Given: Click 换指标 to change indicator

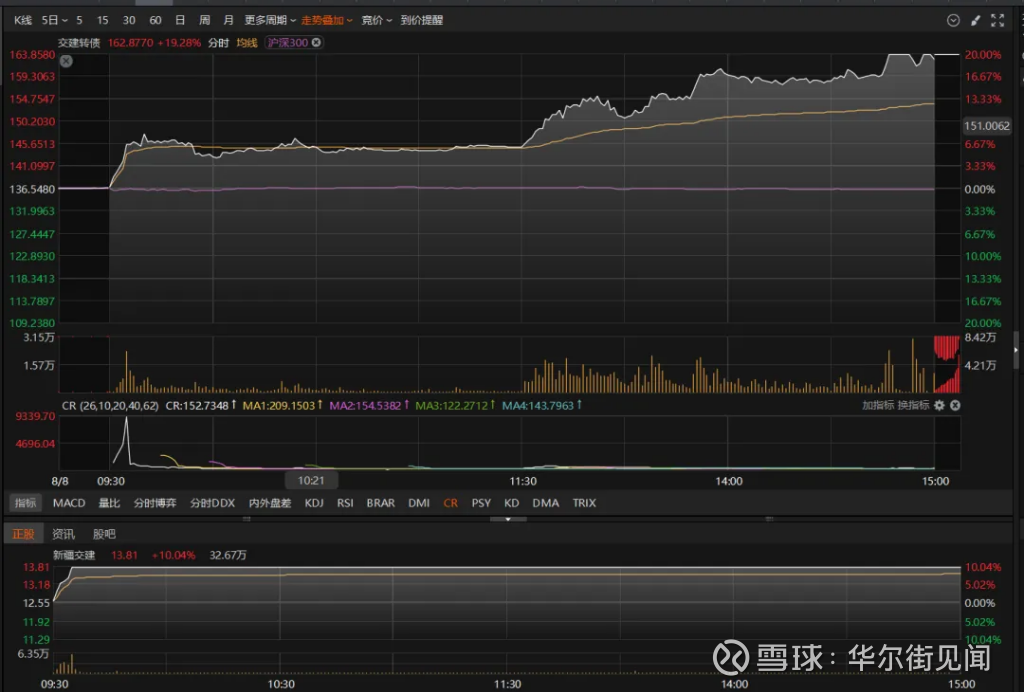Looking at the screenshot, I should pyautogui.click(x=913, y=405).
